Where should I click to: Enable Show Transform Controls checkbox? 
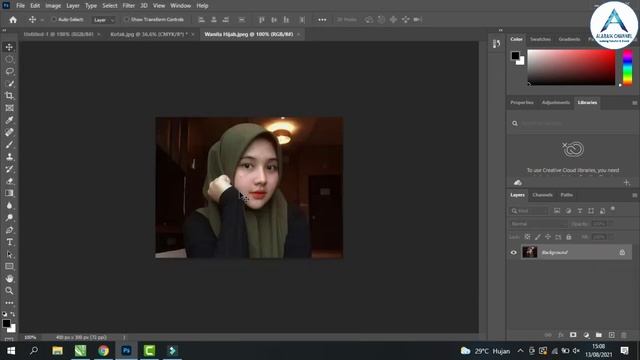click(126, 20)
